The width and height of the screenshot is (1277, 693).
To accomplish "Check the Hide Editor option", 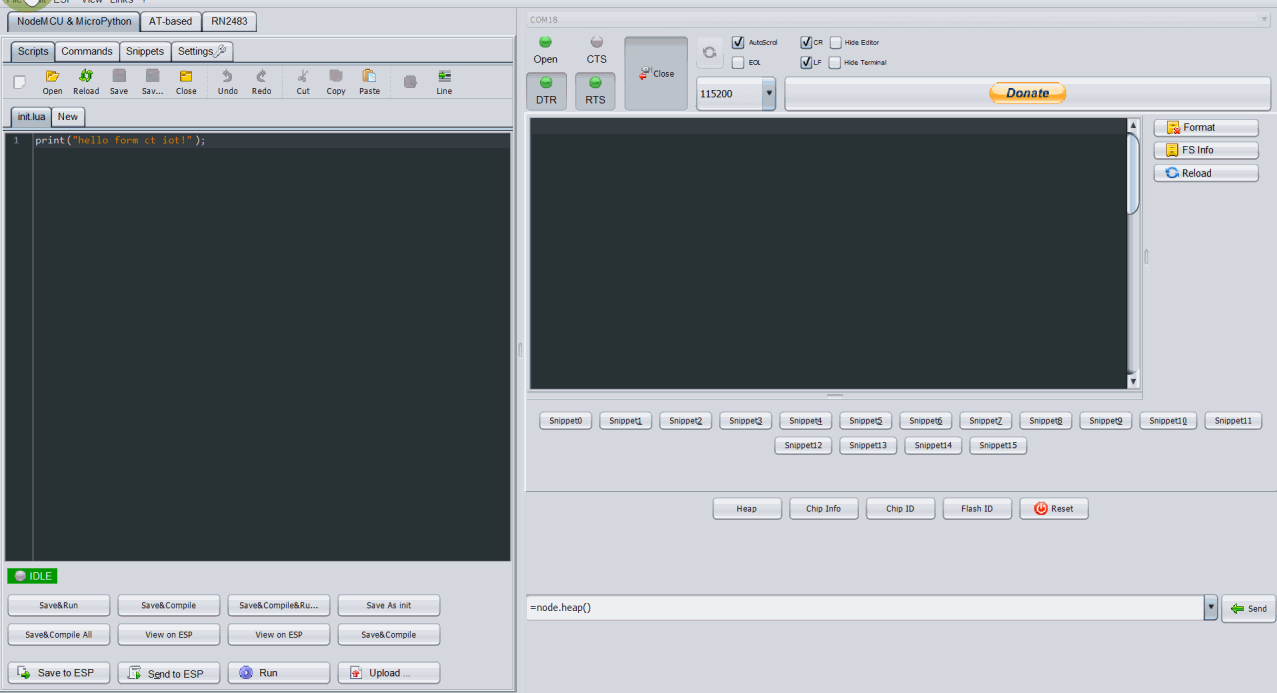I will (835, 42).
